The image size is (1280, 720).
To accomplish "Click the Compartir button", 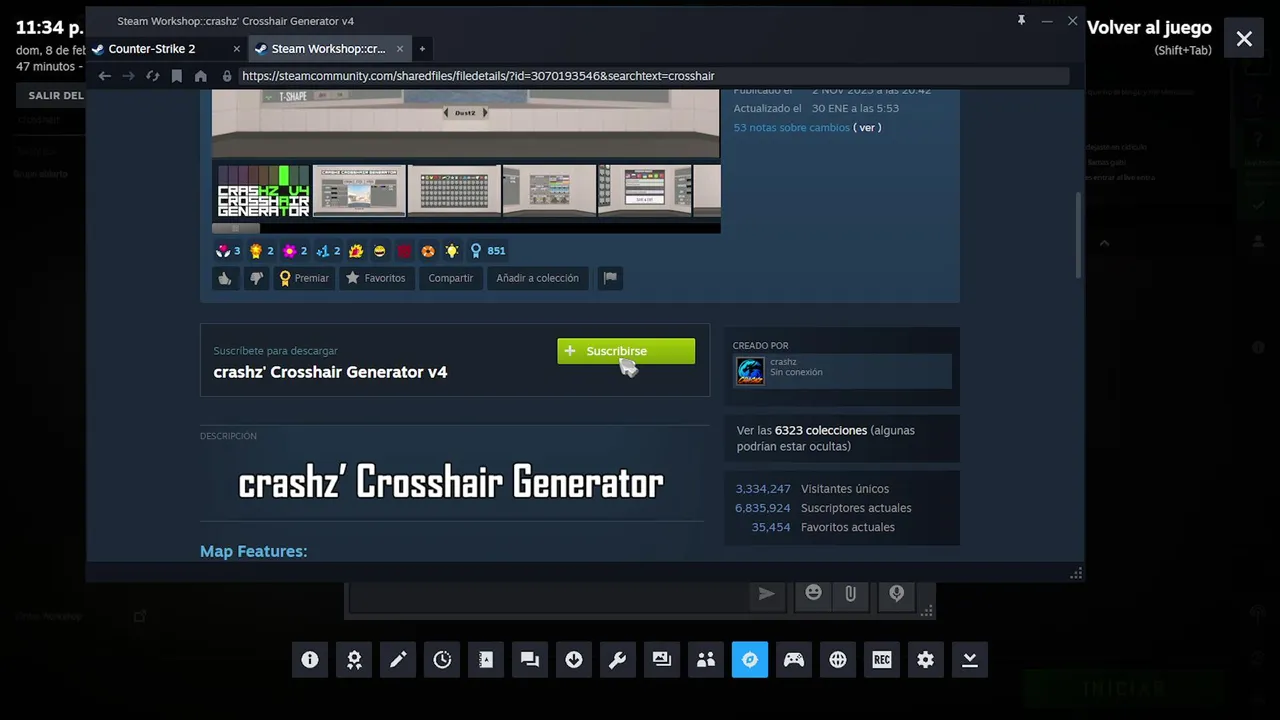I will coord(450,278).
